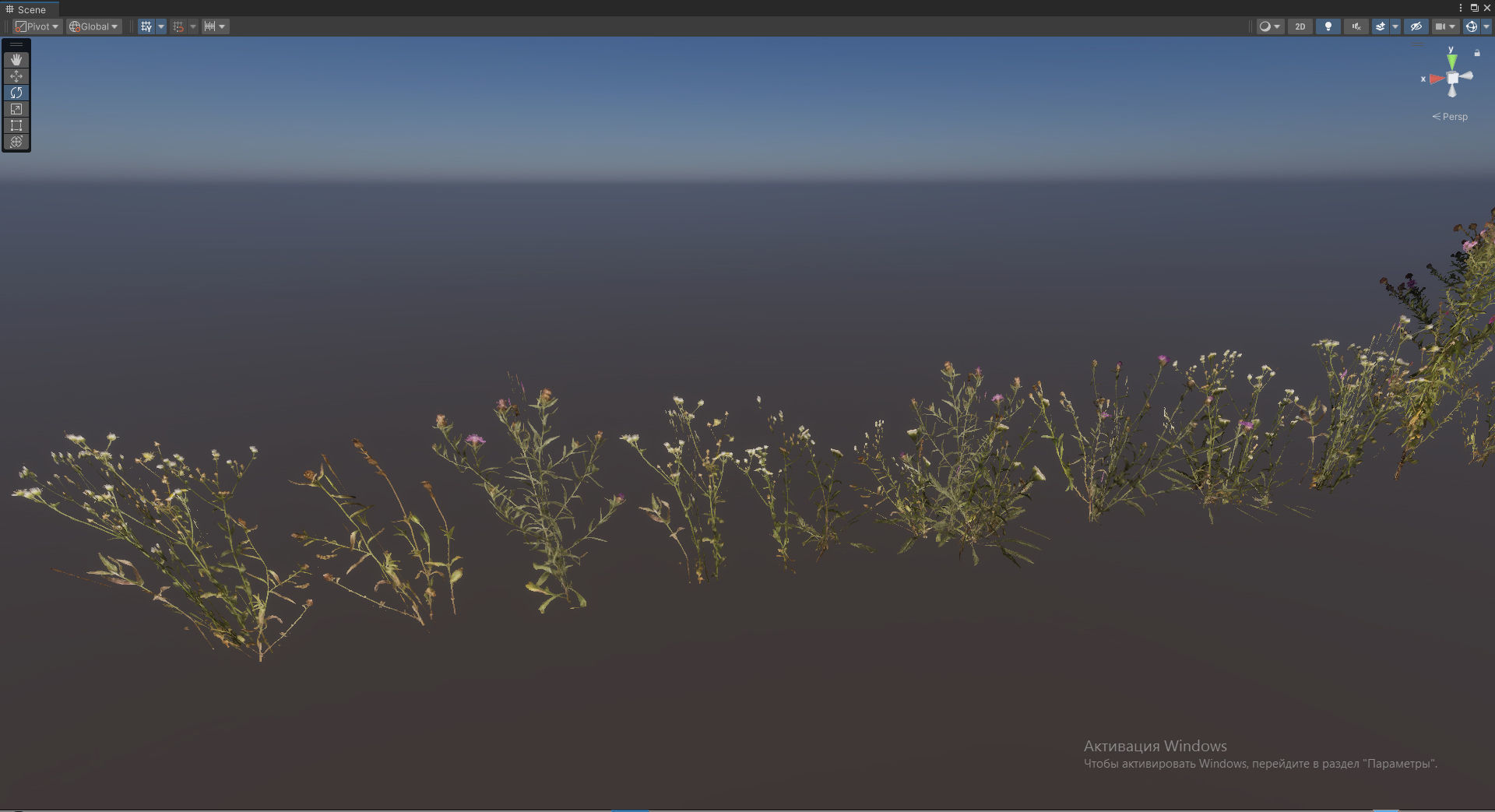Open the grid visibility options dropdown arrow
The height and width of the screenshot is (812, 1495).
(x=161, y=26)
